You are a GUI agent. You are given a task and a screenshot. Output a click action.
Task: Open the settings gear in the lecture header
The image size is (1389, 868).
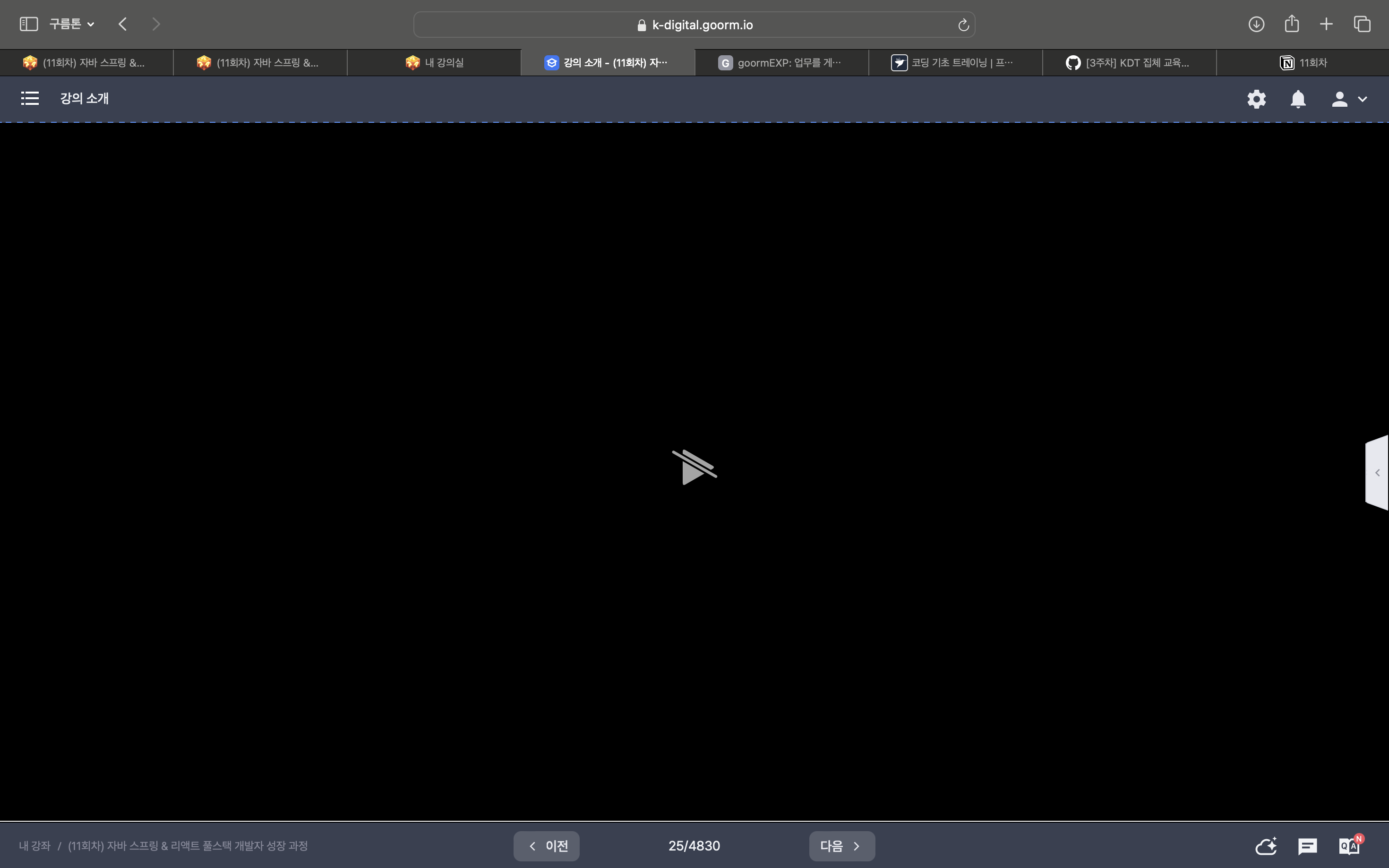[x=1256, y=99]
